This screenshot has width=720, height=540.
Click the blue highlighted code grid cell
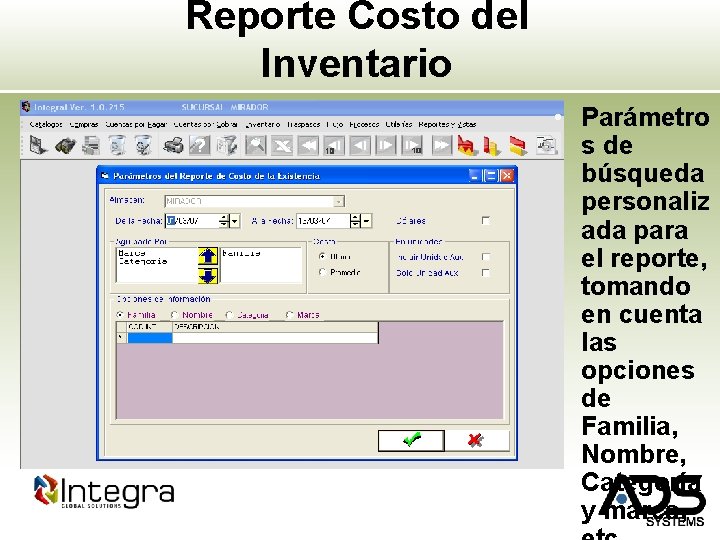[x=150, y=338]
